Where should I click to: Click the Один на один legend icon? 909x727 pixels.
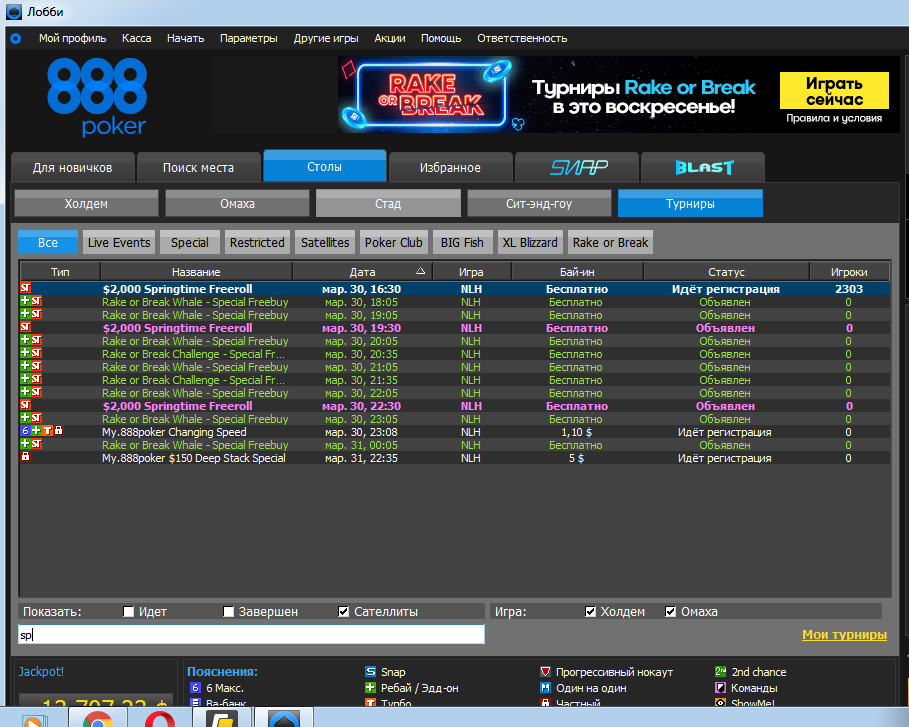coord(546,688)
